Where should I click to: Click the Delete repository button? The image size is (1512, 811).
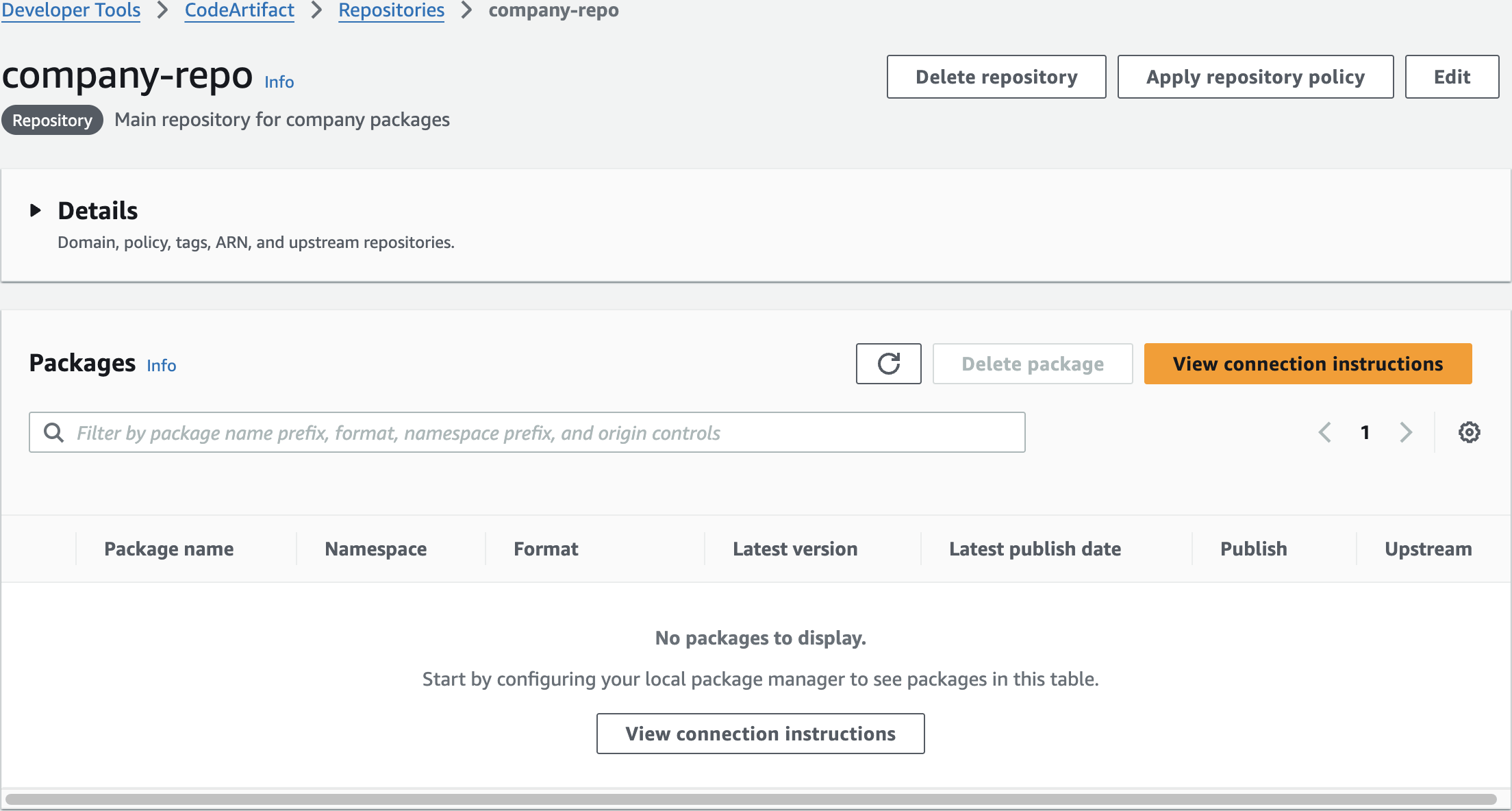[996, 77]
